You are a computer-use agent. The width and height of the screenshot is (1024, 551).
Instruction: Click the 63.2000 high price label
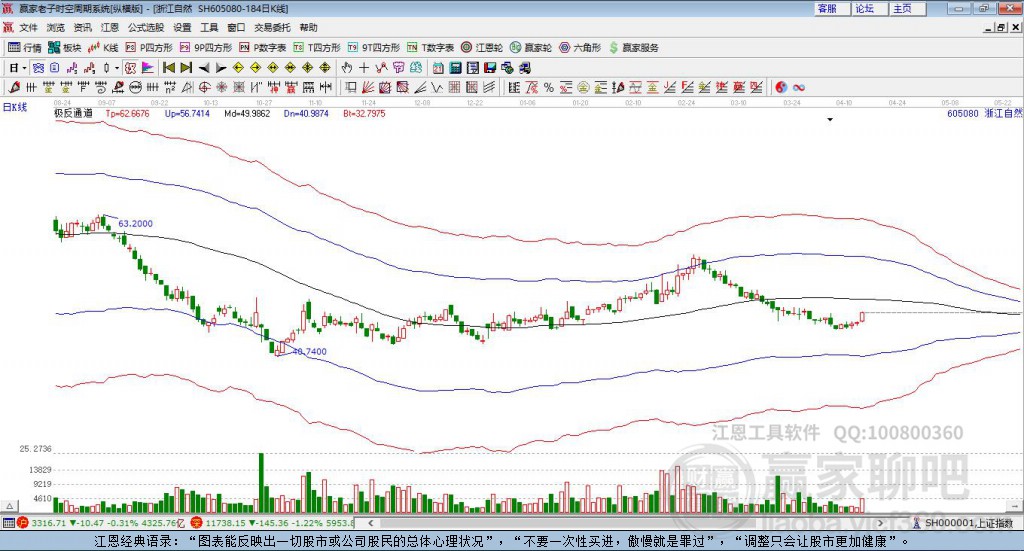(x=135, y=223)
